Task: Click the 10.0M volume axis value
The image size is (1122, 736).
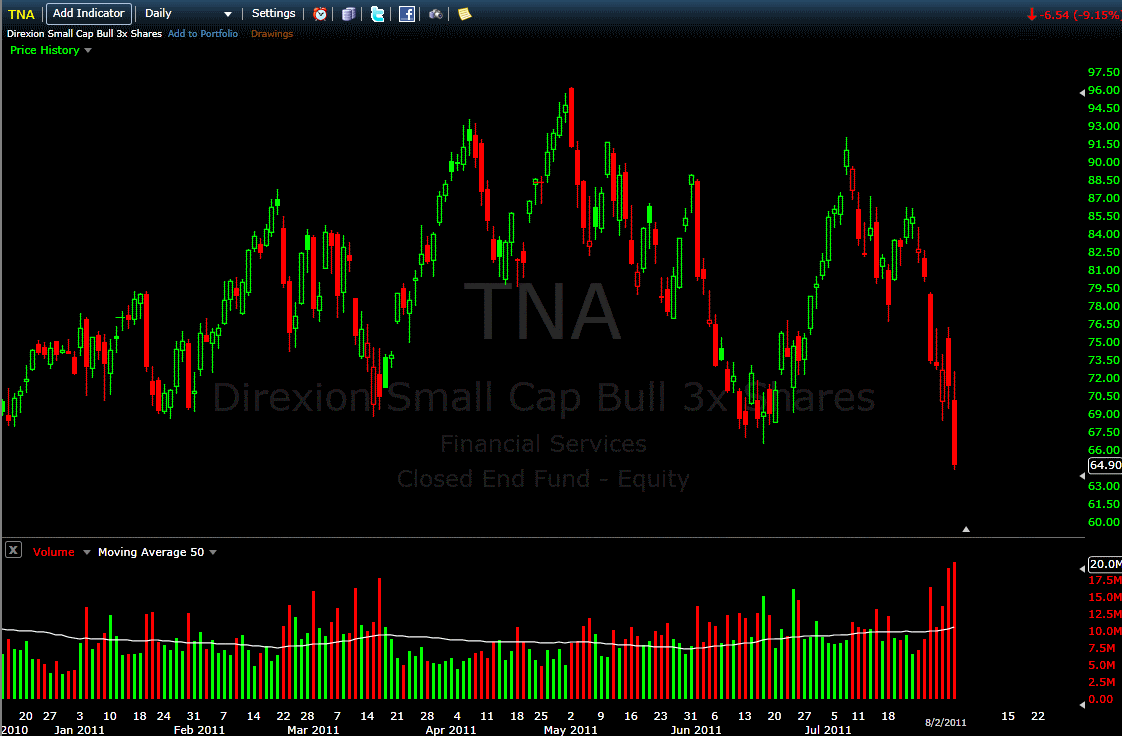Action: tap(1104, 631)
